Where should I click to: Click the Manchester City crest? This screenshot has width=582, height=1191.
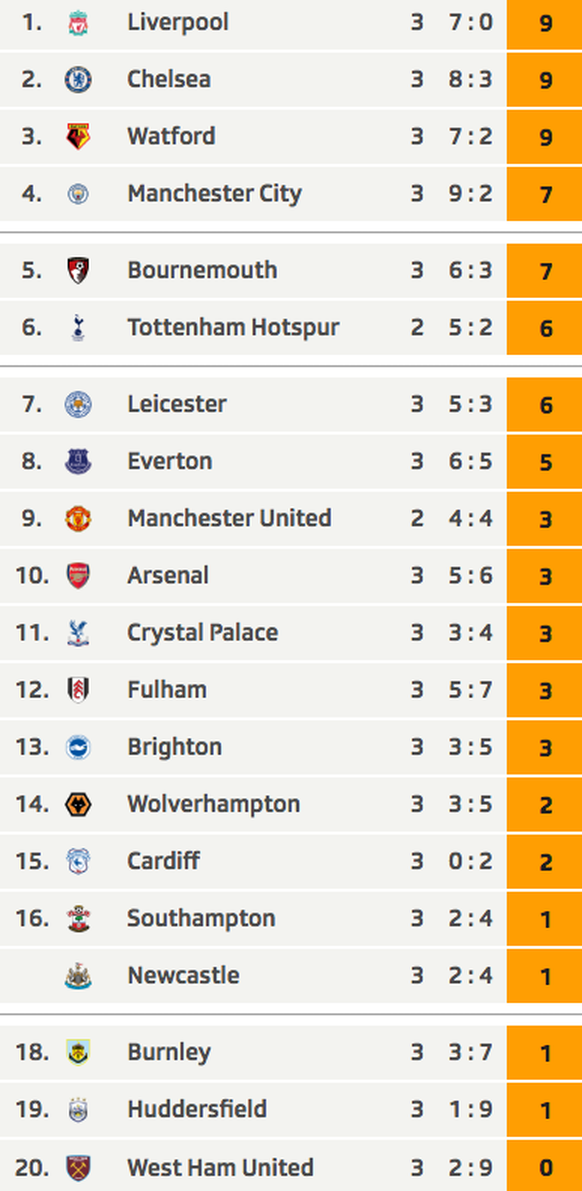[78, 194]
